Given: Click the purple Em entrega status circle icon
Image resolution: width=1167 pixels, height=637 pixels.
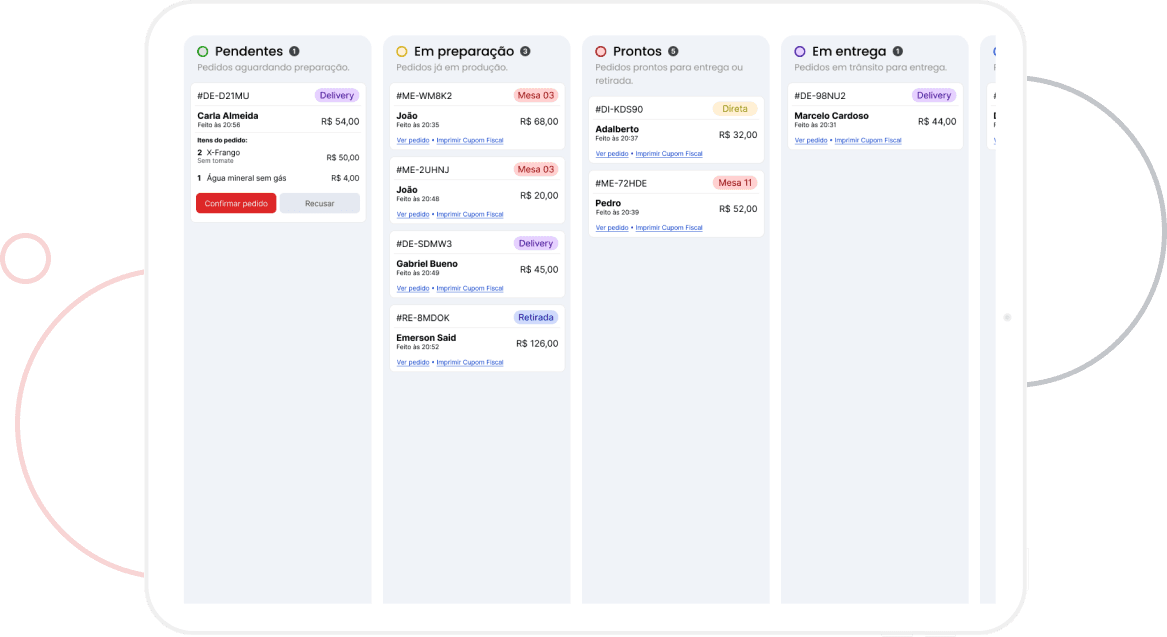Looking at the screenshot, I should click(800, 51).
